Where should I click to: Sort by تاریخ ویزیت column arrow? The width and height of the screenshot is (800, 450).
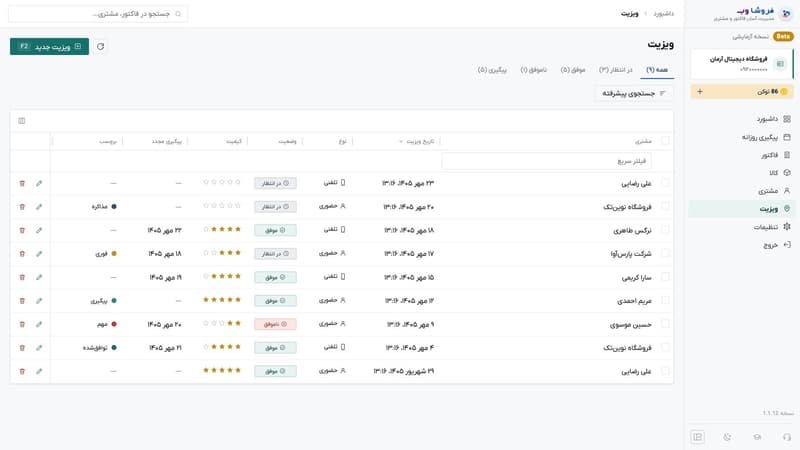[x=401, y=141]
